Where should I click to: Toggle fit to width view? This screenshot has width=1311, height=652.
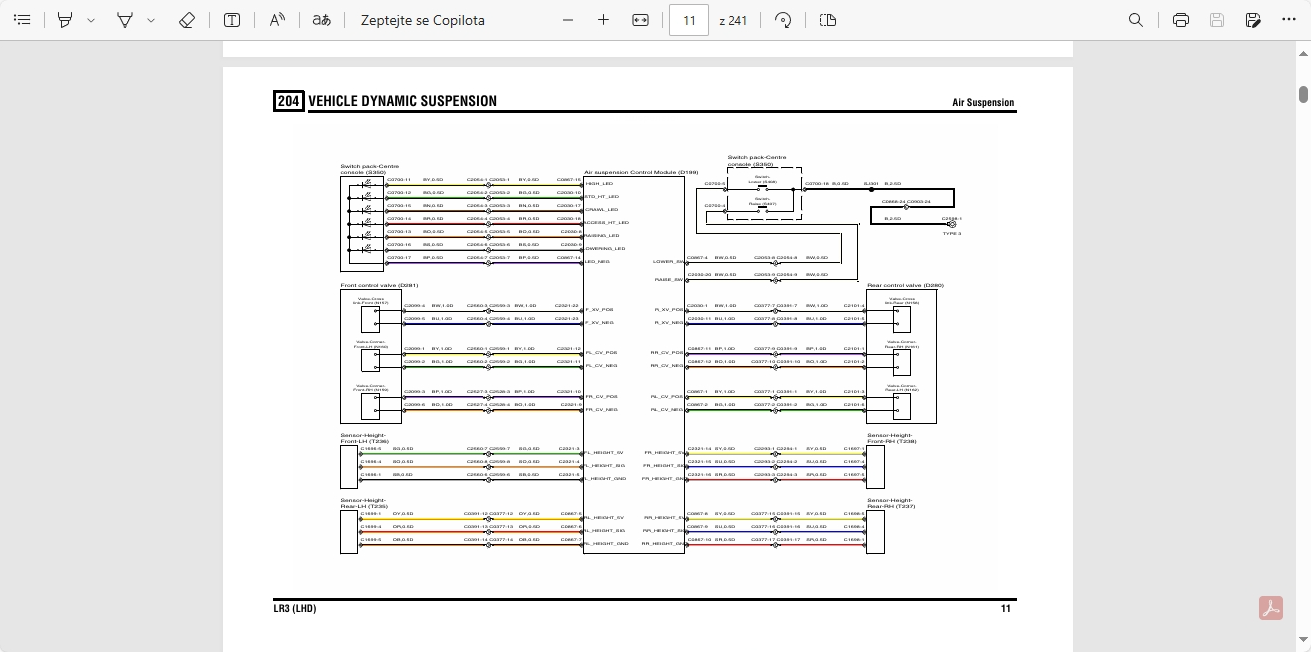[x=641, y=20]
